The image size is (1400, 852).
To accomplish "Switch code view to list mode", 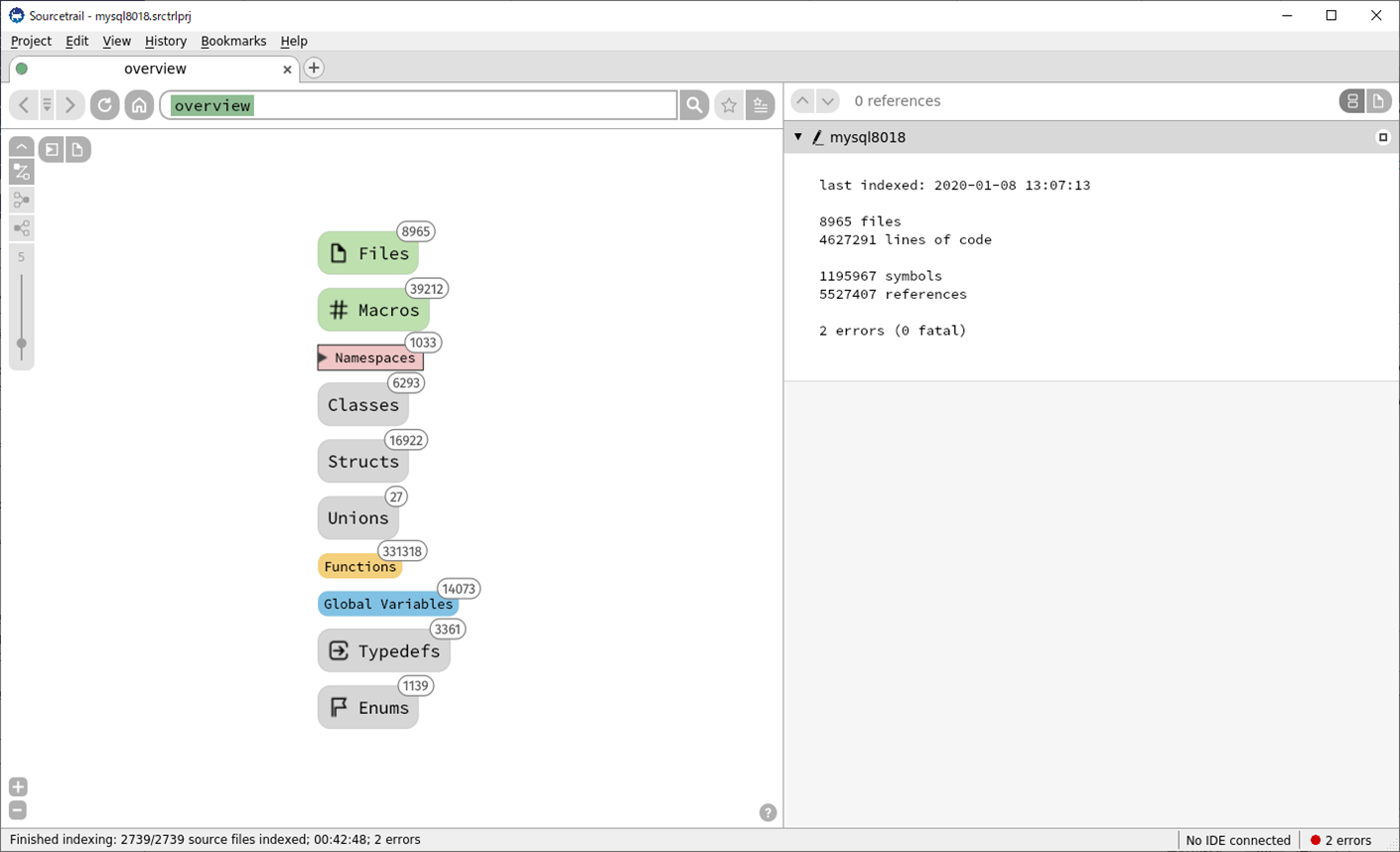I will [x=1352, y=100].
